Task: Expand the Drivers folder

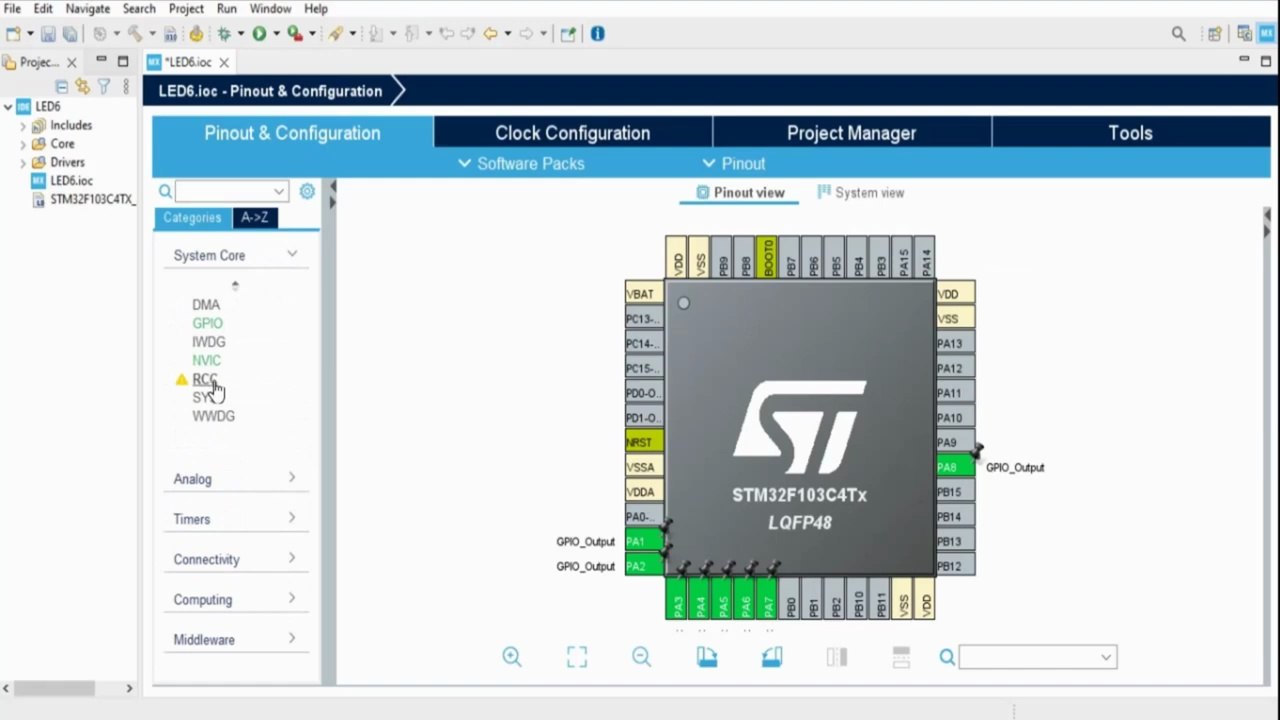Action: [23, 162]
